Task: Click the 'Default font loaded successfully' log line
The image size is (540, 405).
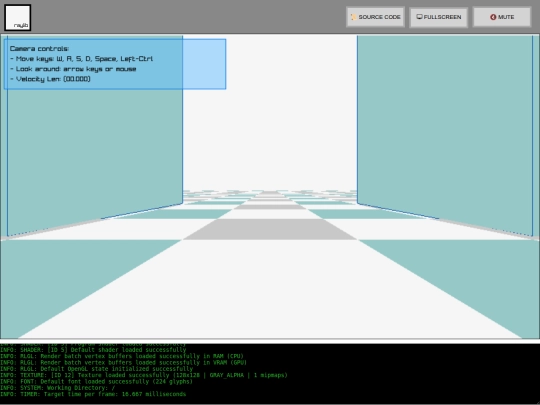Action: pyautogui.click(x=96, y=382)
